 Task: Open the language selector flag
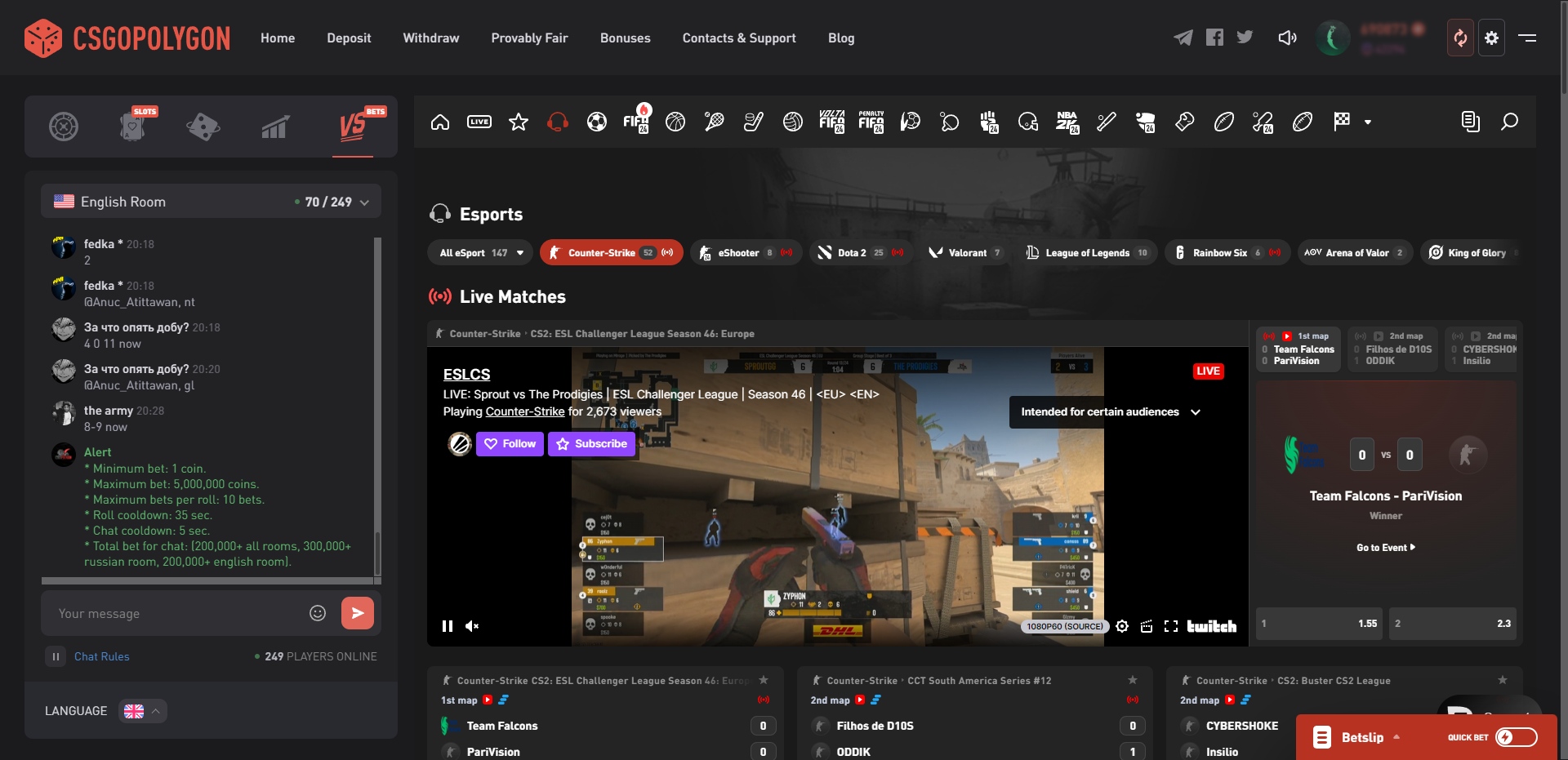[x=143, y=711]
